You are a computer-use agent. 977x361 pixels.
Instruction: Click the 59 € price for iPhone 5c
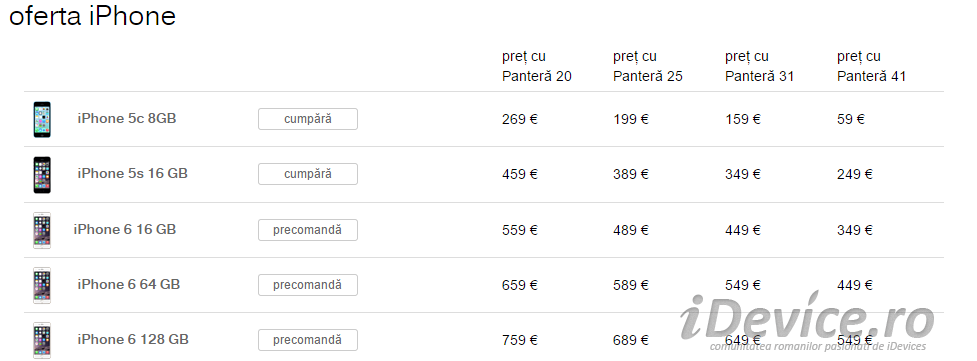point(851,119)
